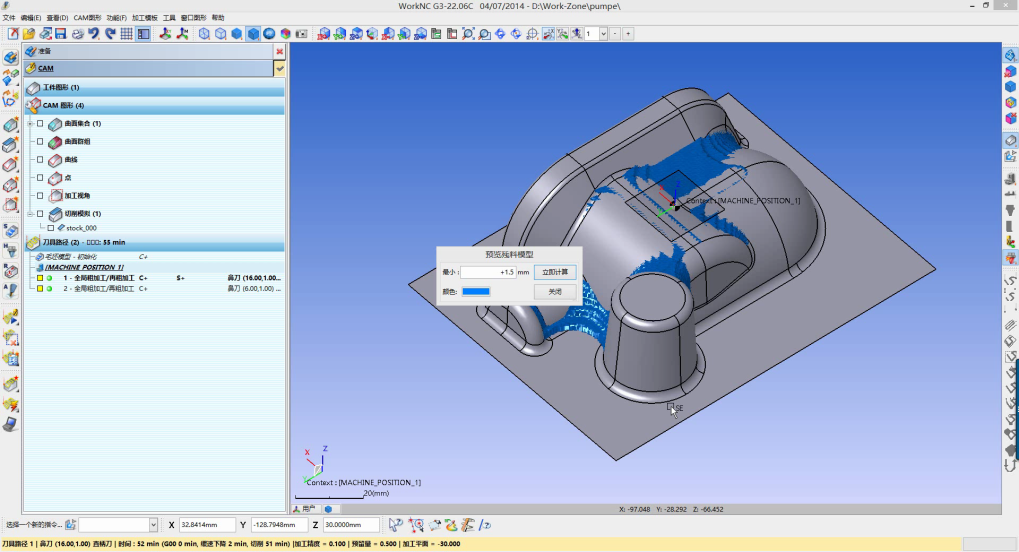Click the CAM panel header bar
1019x552 pixels.
(149, 68)
